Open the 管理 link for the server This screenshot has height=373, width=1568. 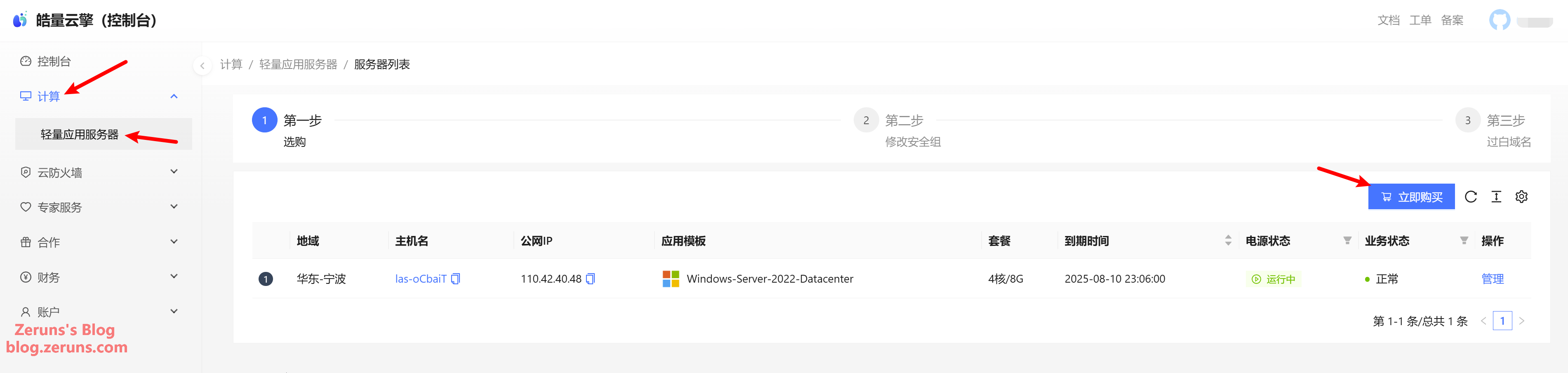(x=1492, y=279)
